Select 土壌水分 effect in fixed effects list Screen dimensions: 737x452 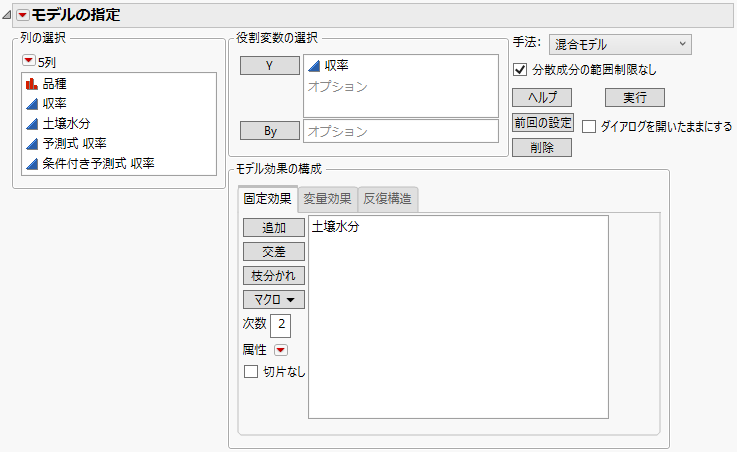tap(336, 227)
